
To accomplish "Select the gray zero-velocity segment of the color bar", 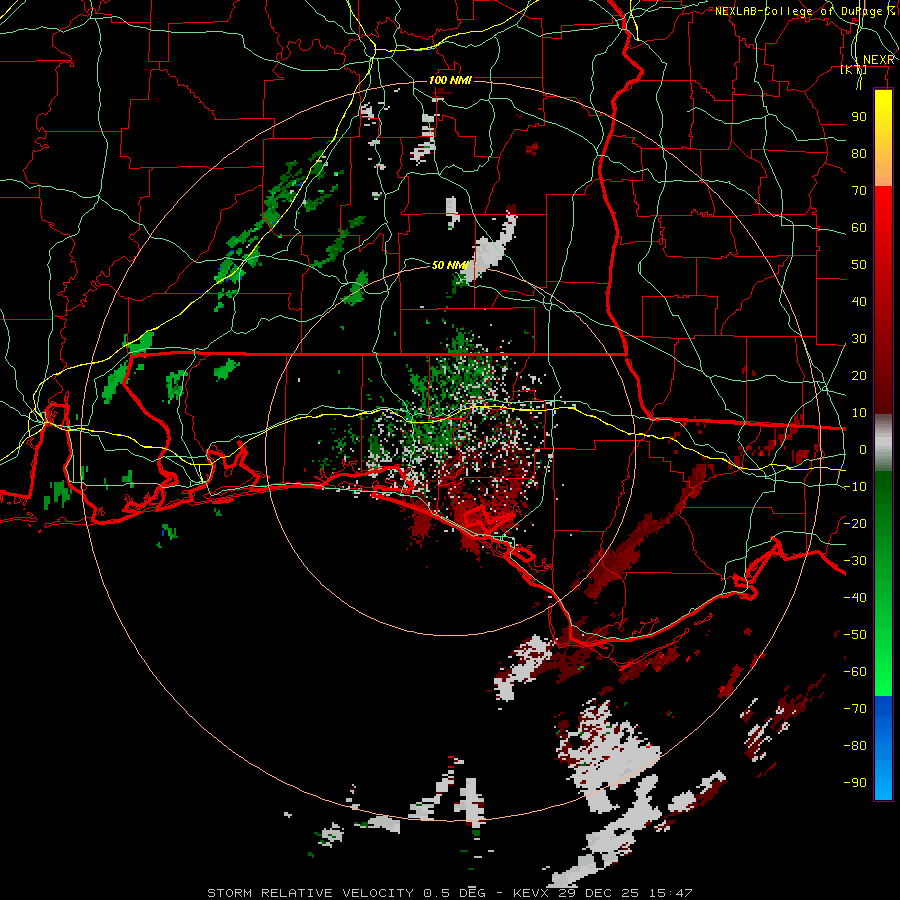I will coord(883,443).
